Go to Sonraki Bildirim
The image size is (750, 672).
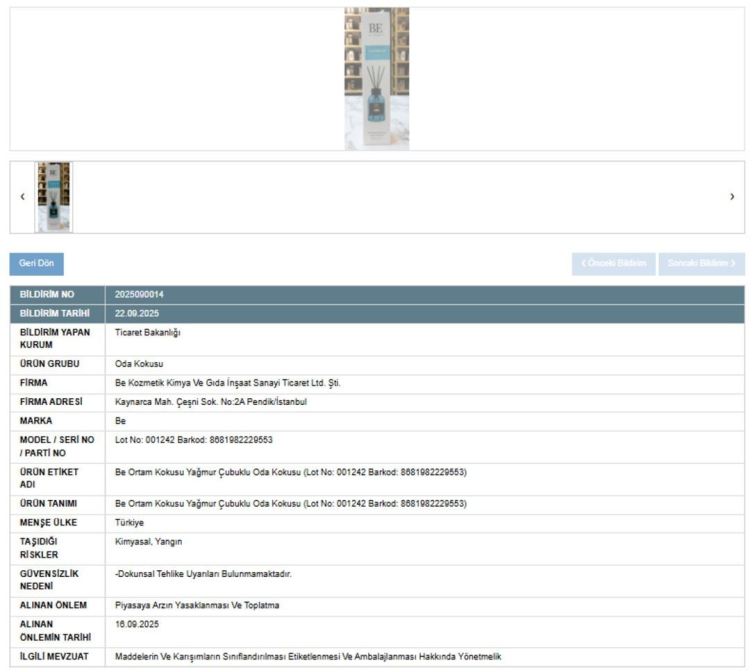pos(702,264)
